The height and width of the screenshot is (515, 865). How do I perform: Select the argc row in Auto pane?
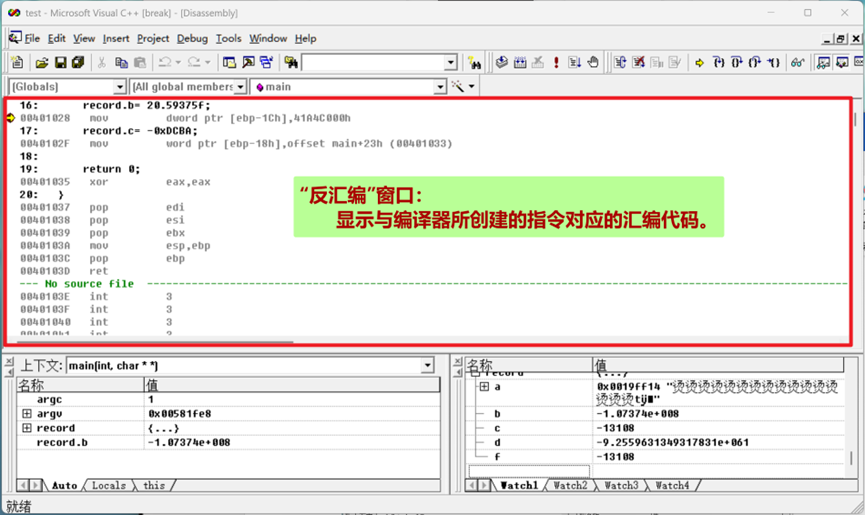pos(228,399)
